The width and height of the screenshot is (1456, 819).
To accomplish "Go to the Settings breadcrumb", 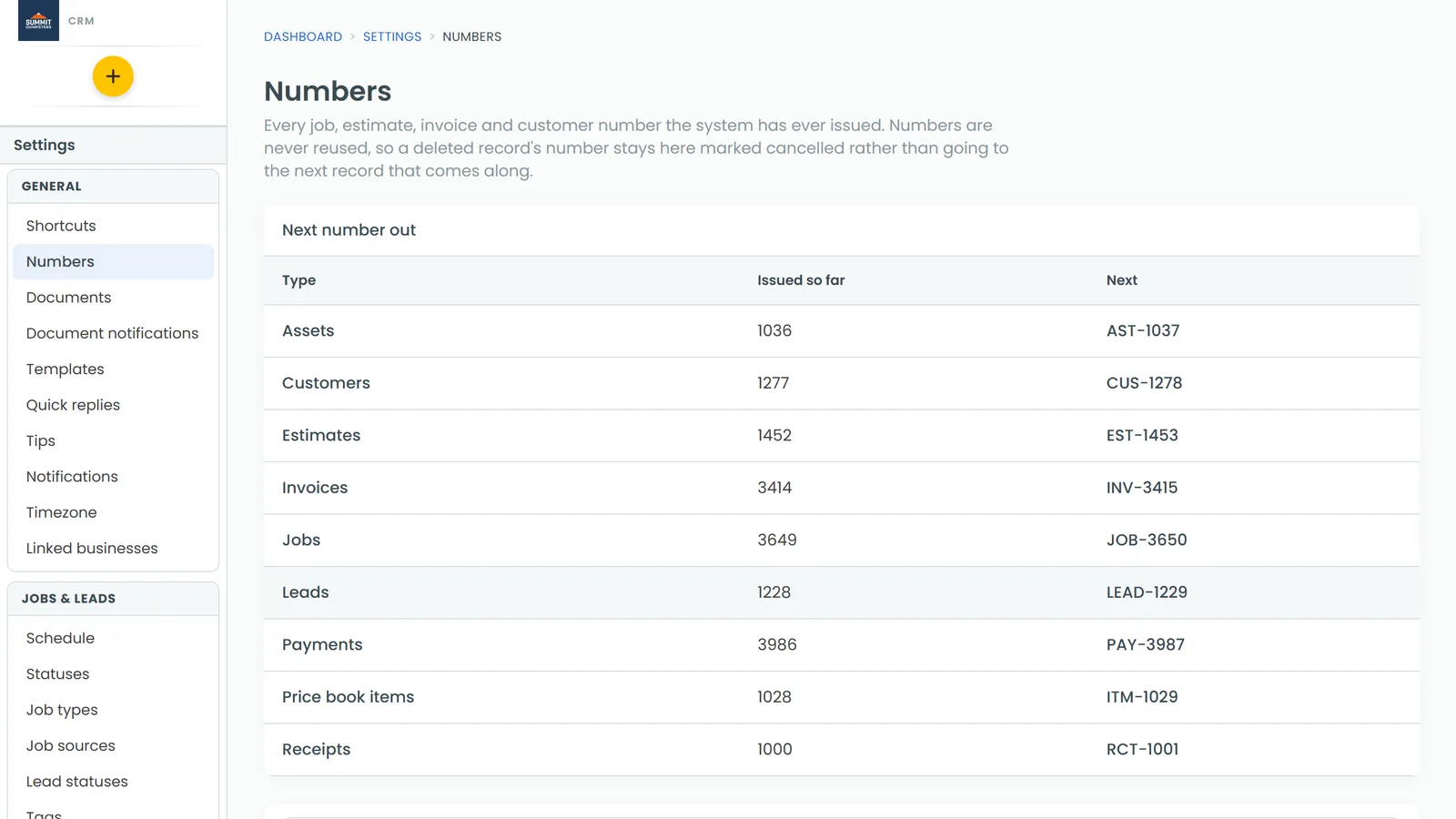I will (x=392, y=36).
